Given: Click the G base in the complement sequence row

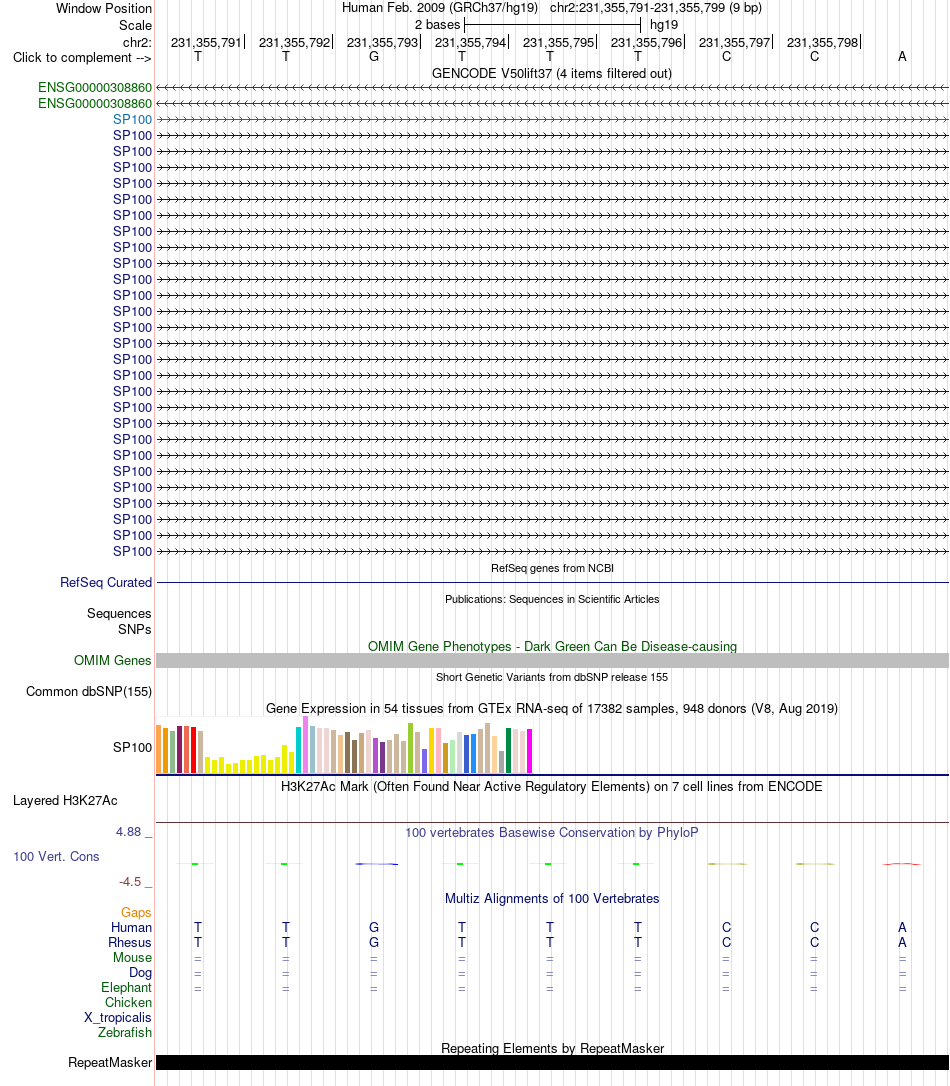Looking at the screenshot, I should [x=374, y=57].
